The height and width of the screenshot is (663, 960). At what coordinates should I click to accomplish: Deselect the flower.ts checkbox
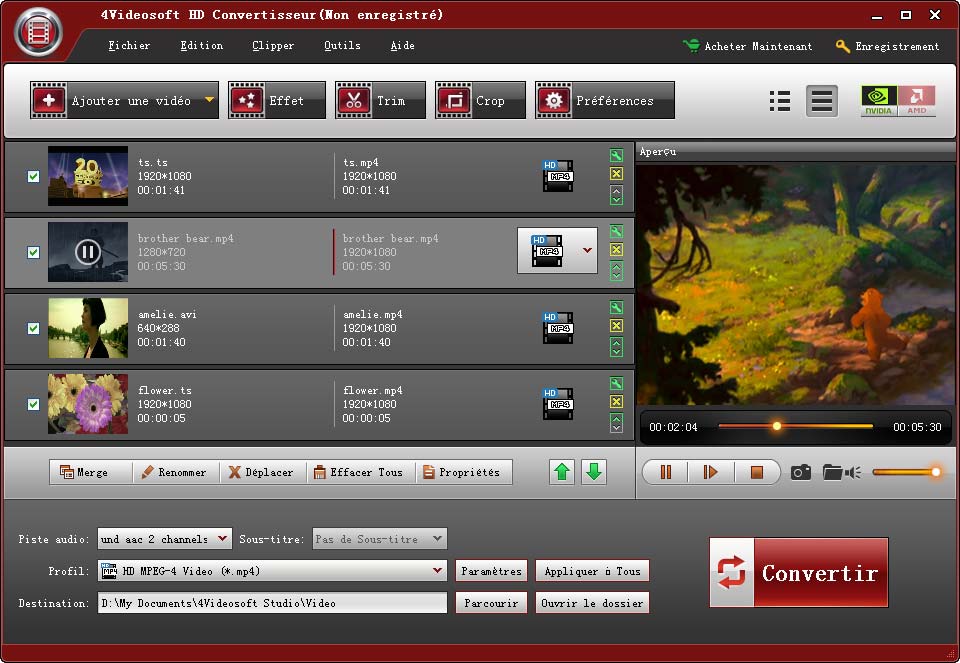pos(33,404)
